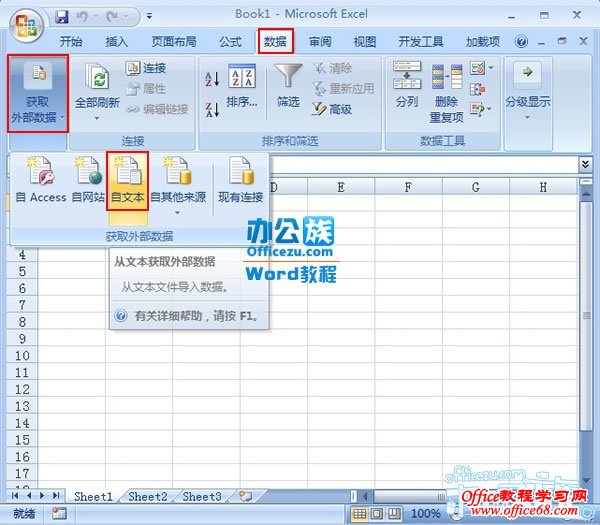Image resolution: width=600 pixels, height=525 pixels.
Task: Select column E header
Action: 341,187
